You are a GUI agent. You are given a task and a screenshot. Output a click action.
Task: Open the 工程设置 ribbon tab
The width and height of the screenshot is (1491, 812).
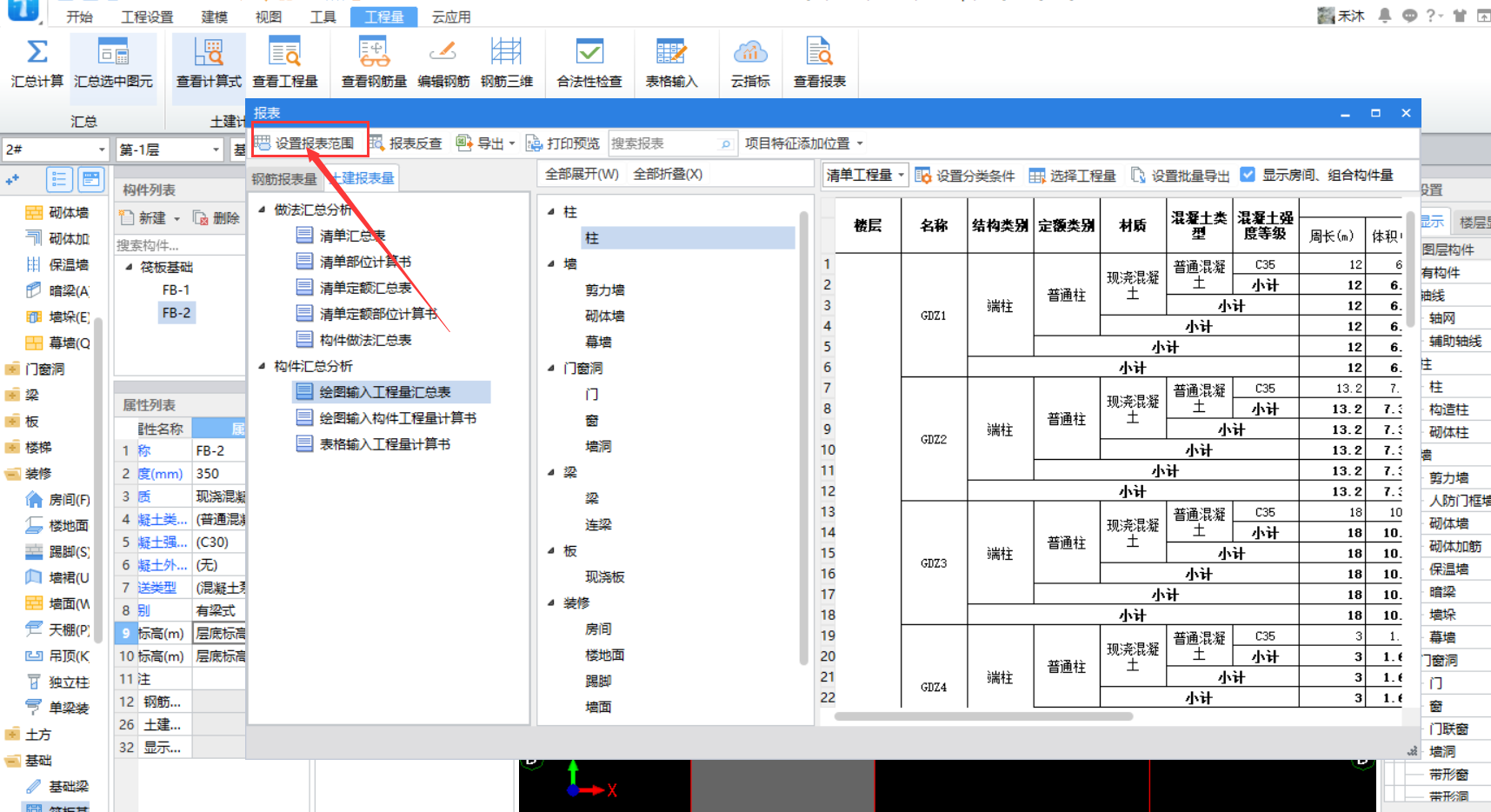point(147,17)
